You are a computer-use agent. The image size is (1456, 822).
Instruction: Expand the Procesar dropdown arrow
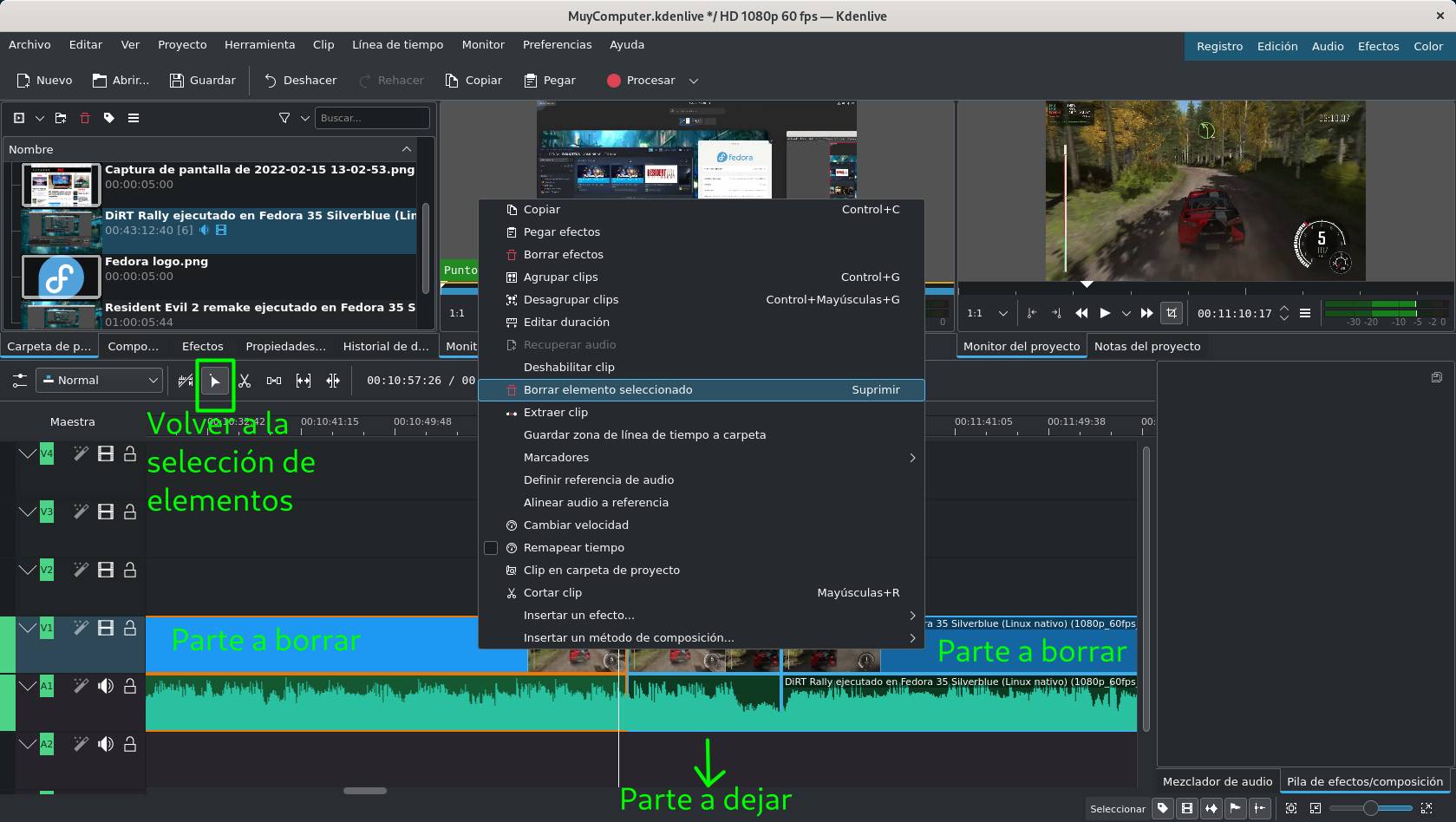click(694, 81)
